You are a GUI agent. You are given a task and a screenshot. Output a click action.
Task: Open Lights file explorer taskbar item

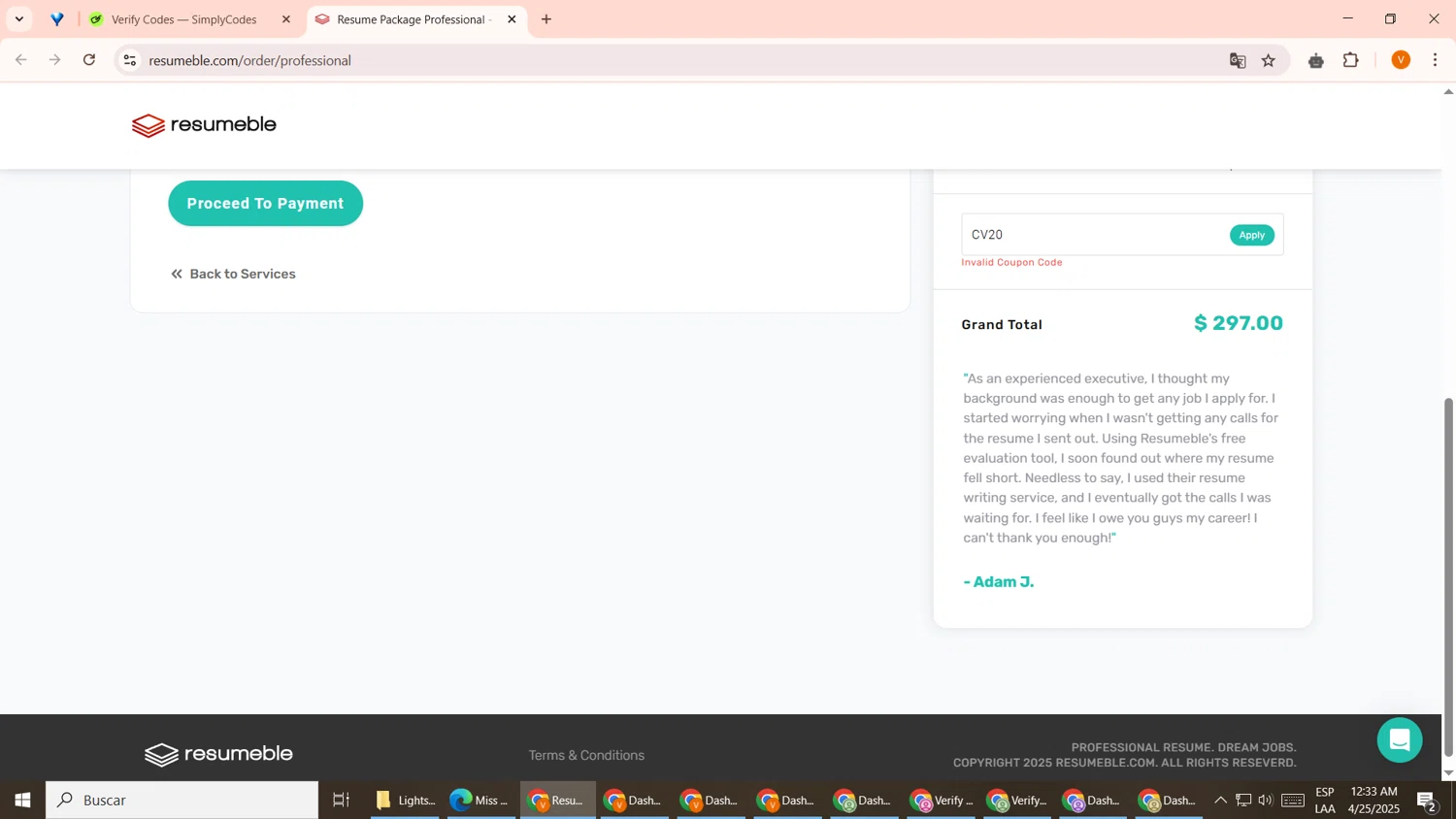coord(405,801)
